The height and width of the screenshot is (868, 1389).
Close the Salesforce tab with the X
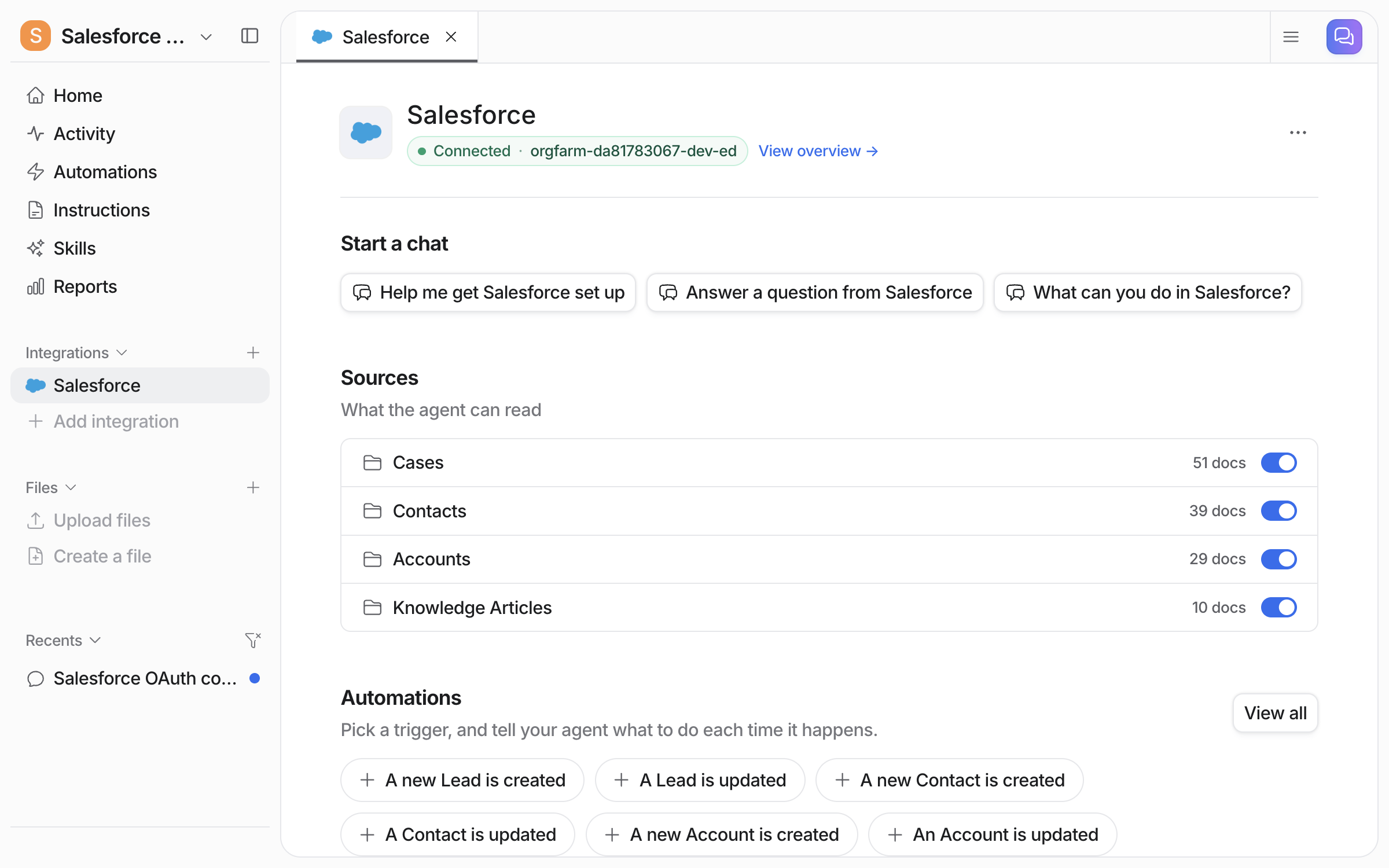tap(451, 37)
